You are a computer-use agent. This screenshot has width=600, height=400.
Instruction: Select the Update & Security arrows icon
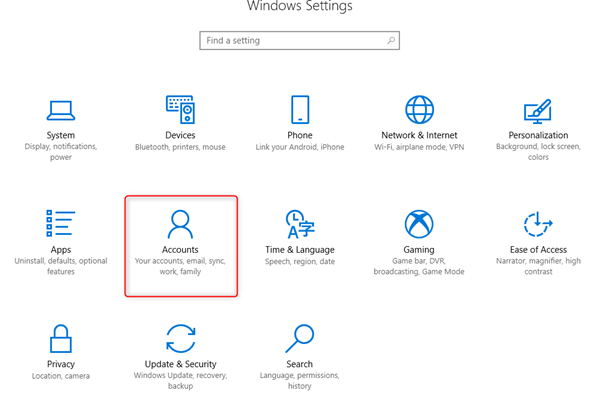[180, 338]
